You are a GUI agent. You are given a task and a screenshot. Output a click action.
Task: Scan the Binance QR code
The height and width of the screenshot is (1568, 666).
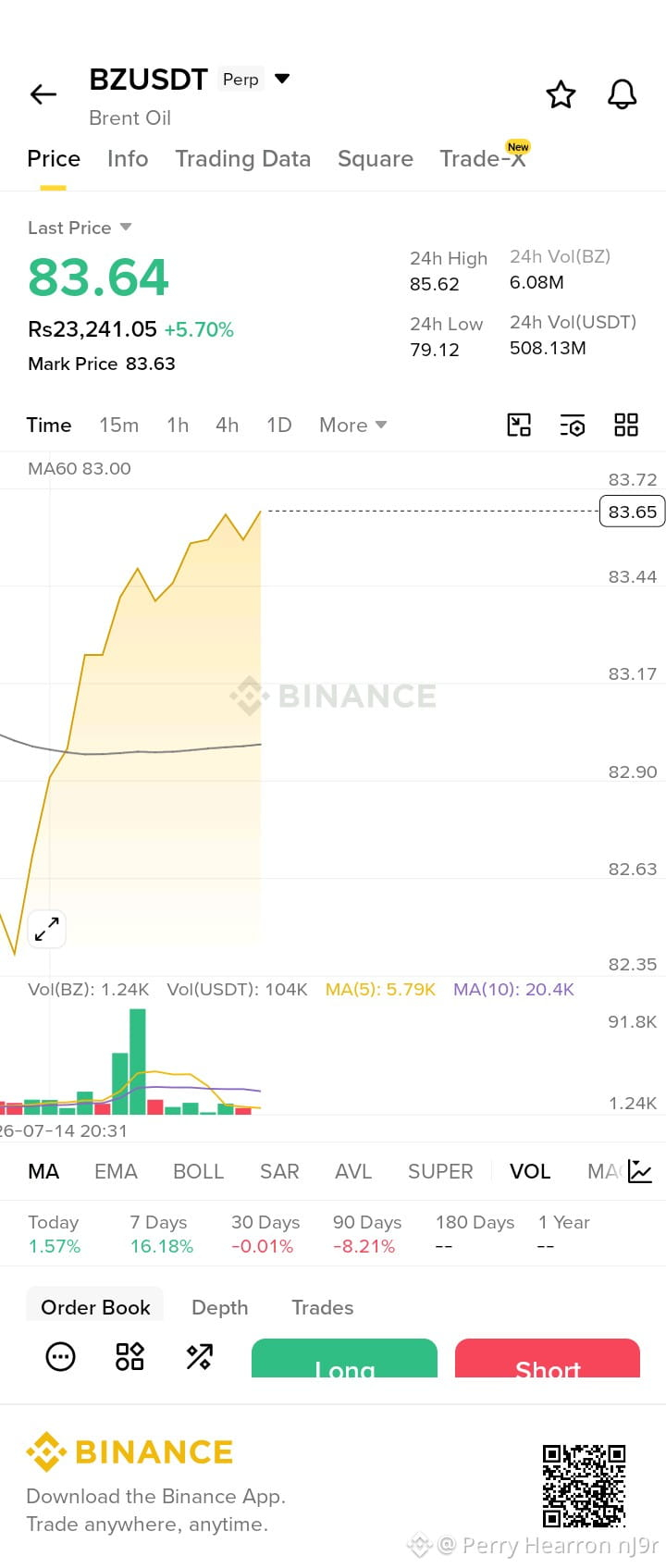coord(584,1486)
